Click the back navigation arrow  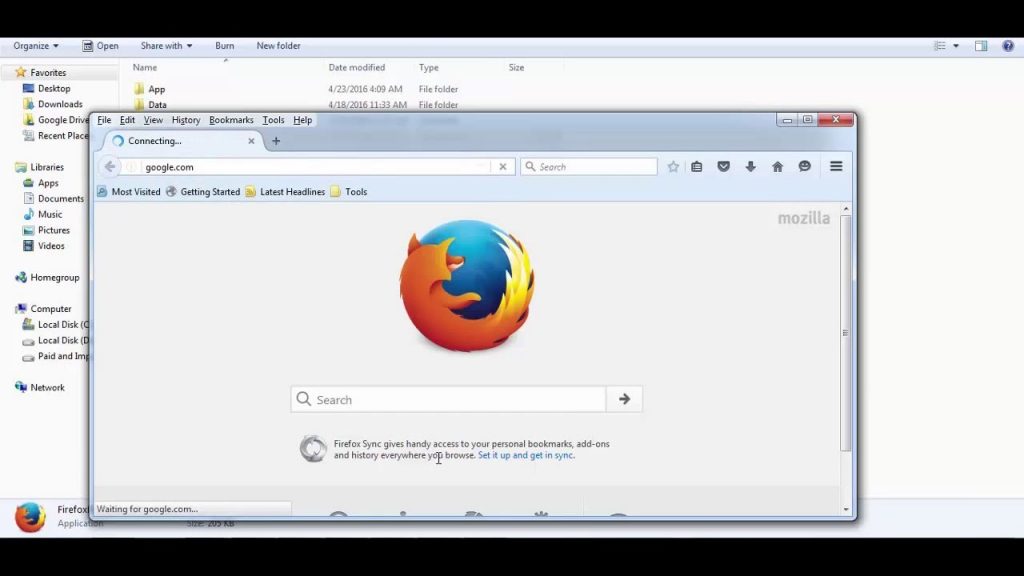click(x=109, y=166)
